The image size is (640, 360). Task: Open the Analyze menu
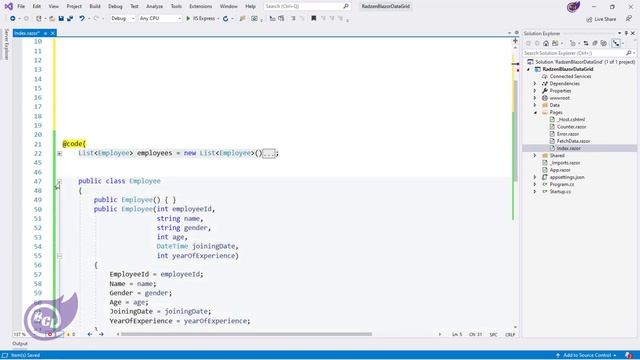(x=154, y=6)
